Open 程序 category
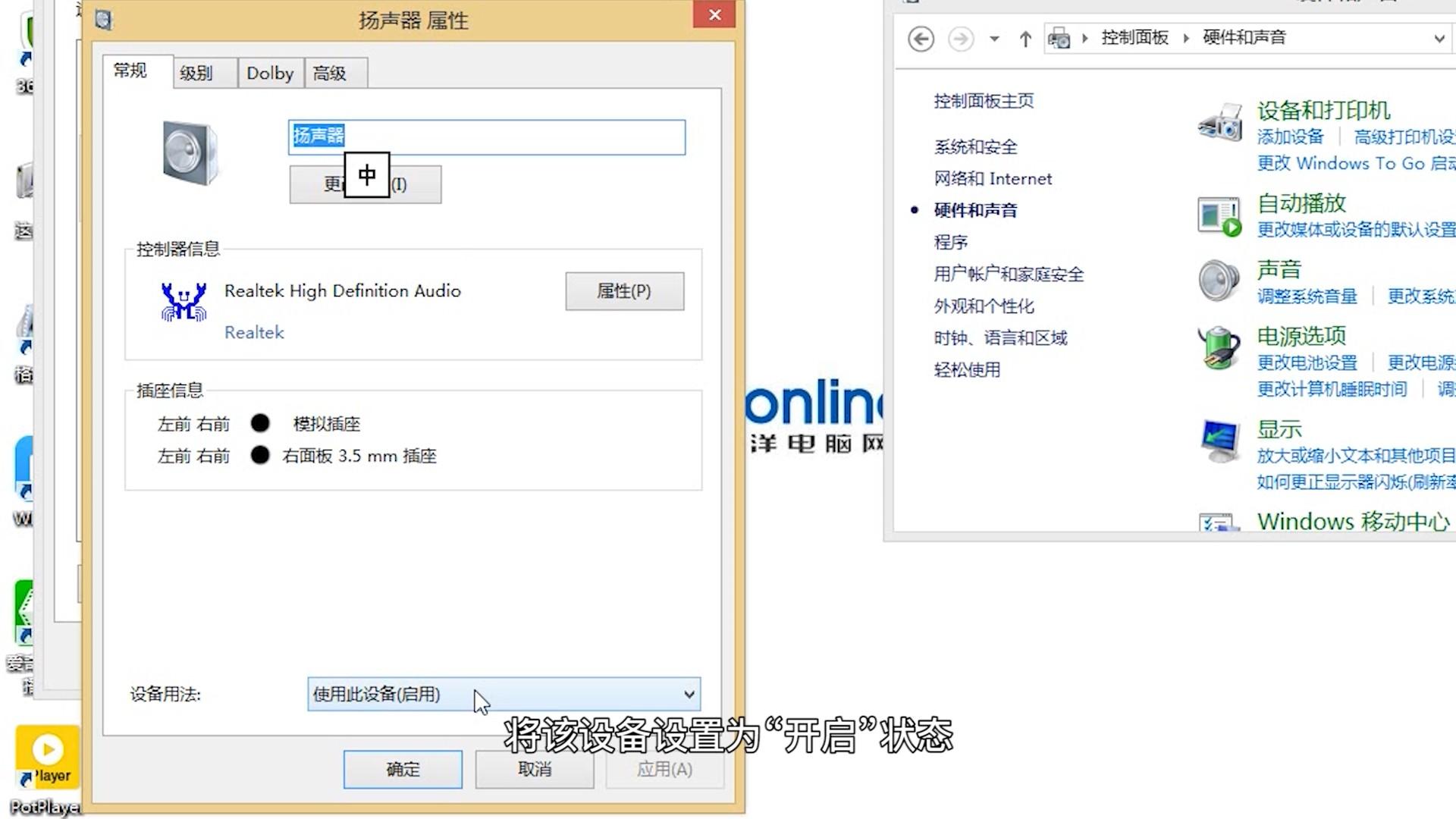Viewport: 1456px width, 819px height. coord(950,242)
